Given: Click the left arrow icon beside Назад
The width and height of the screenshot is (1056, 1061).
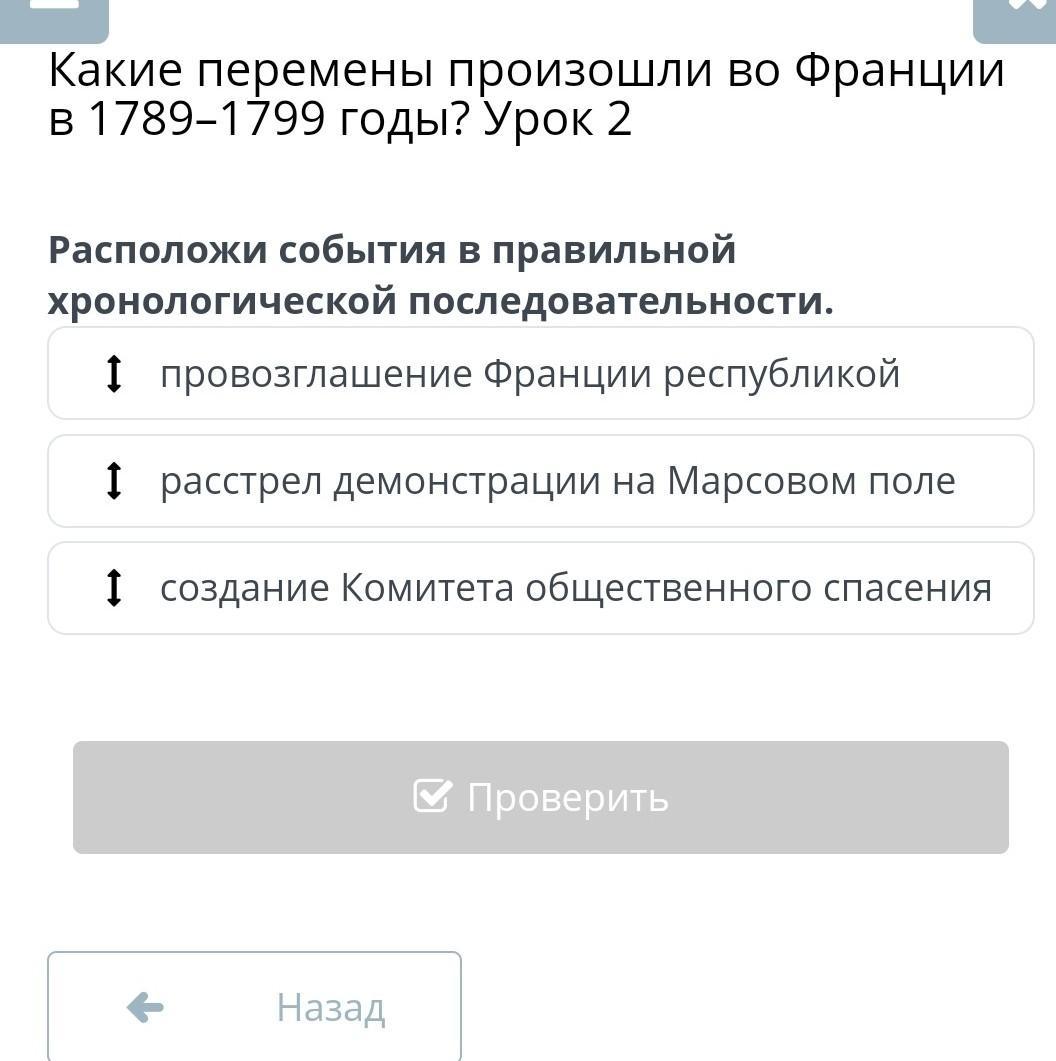Looking at the screenshot, I should tap(145, 1008).
